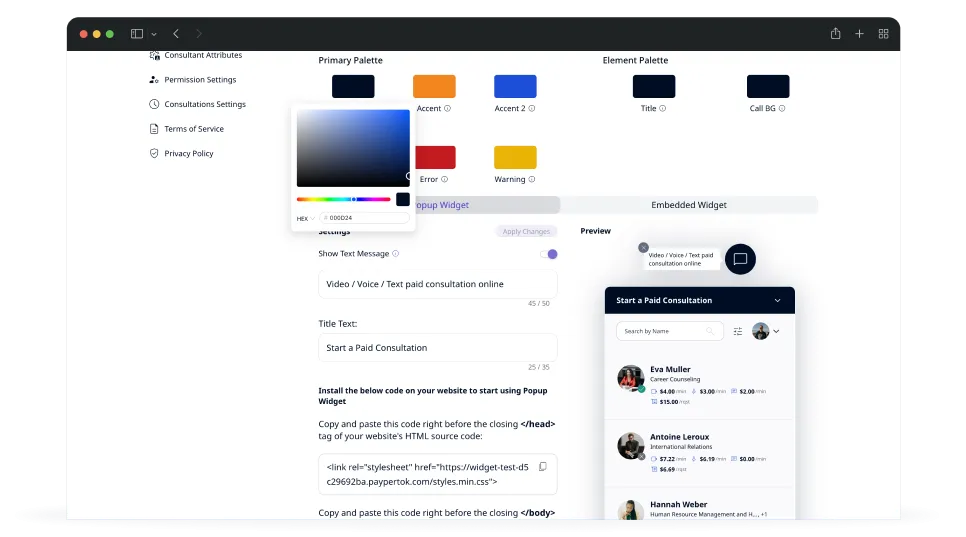Click the Consultations Settings clock icon
This screenshot has height=537, width=966.
pos(154,104)
